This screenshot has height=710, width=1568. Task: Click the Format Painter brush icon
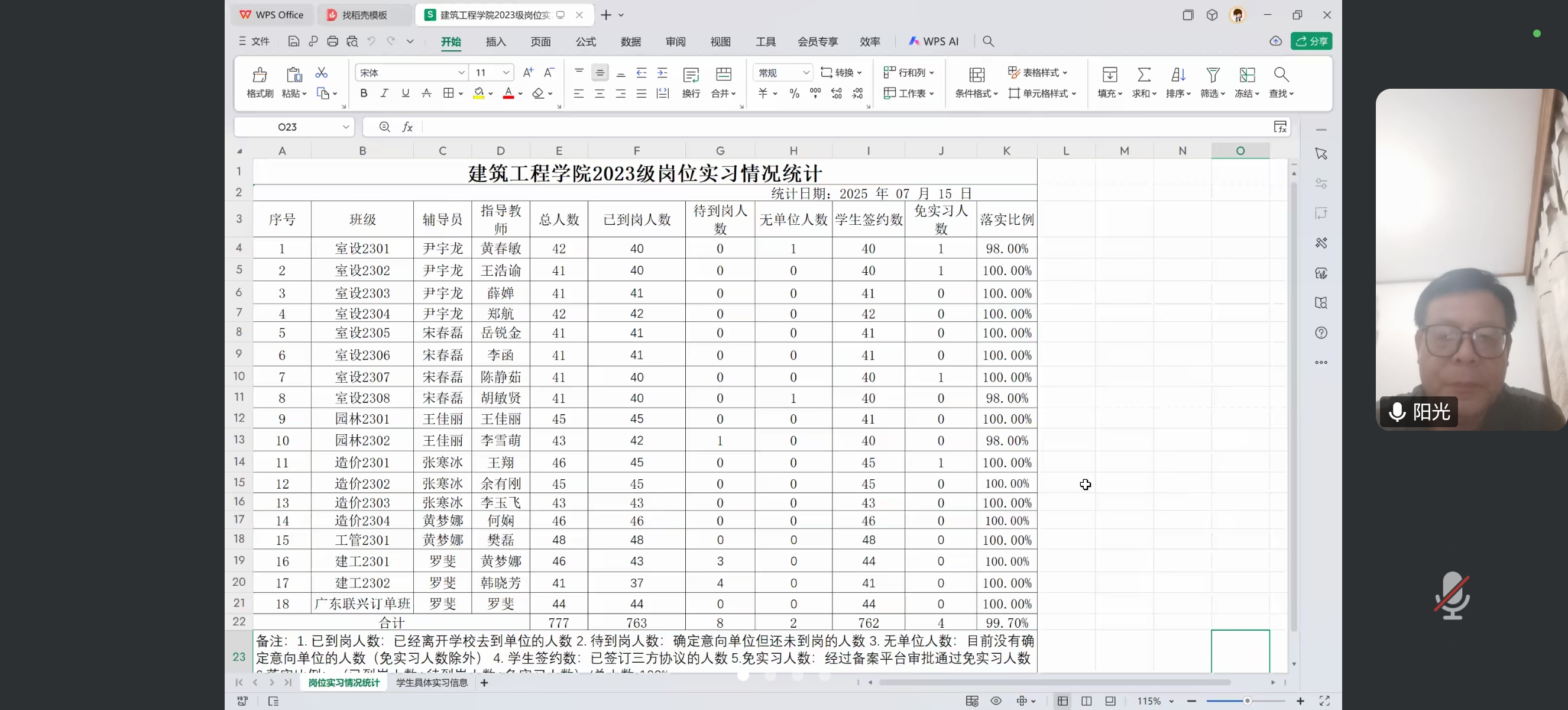tap(260, 75)
